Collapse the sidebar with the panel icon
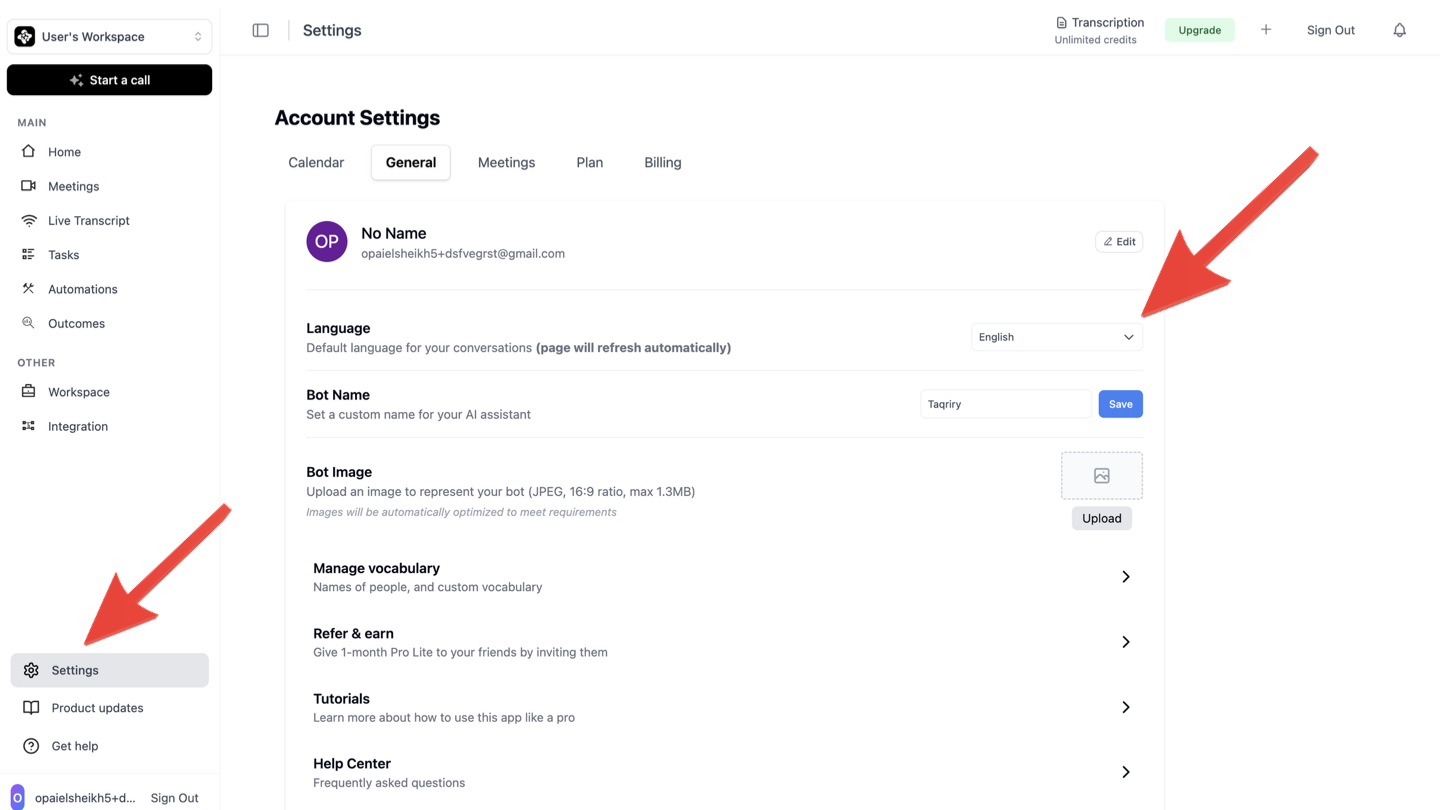The image size is (1440, 810). pyautogui.click(x=260, y=30)
